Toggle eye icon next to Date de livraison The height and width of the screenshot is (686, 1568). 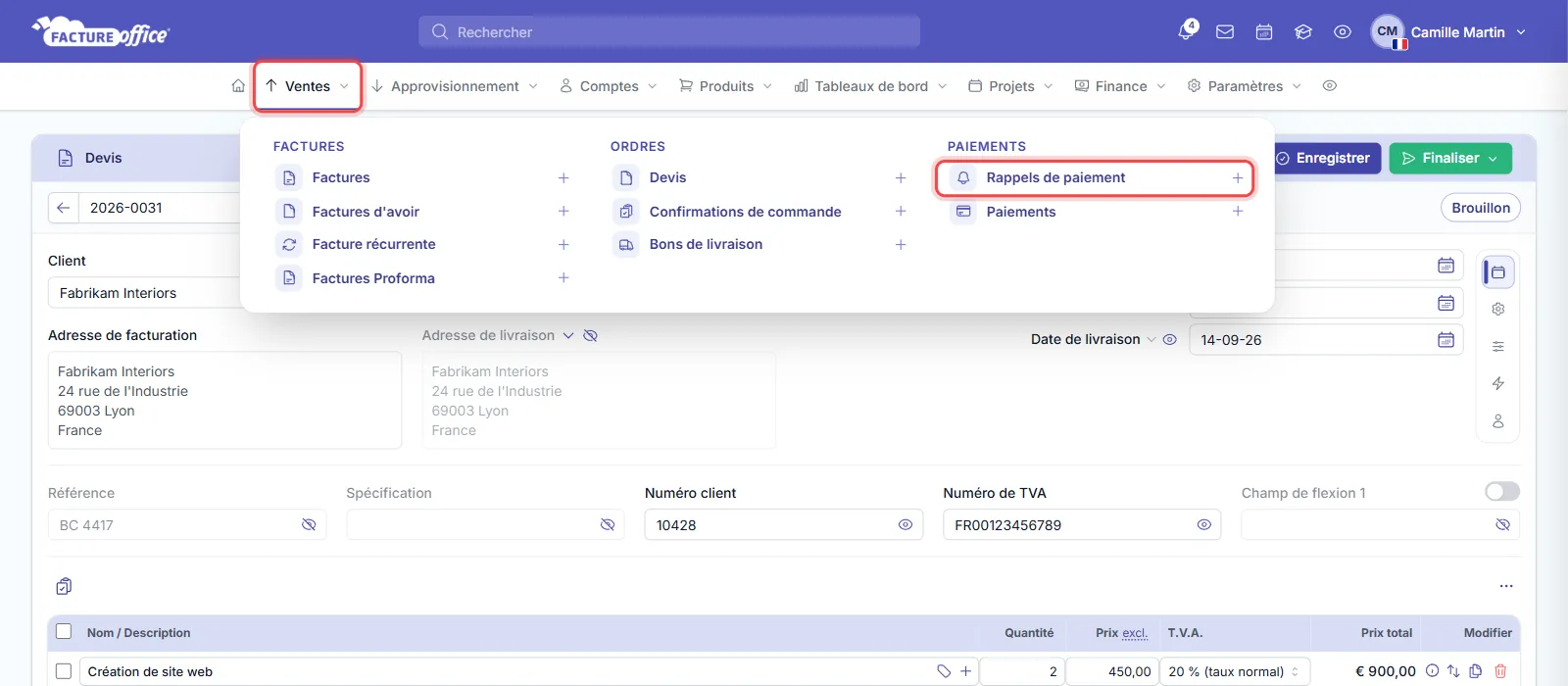(1169, 340)
